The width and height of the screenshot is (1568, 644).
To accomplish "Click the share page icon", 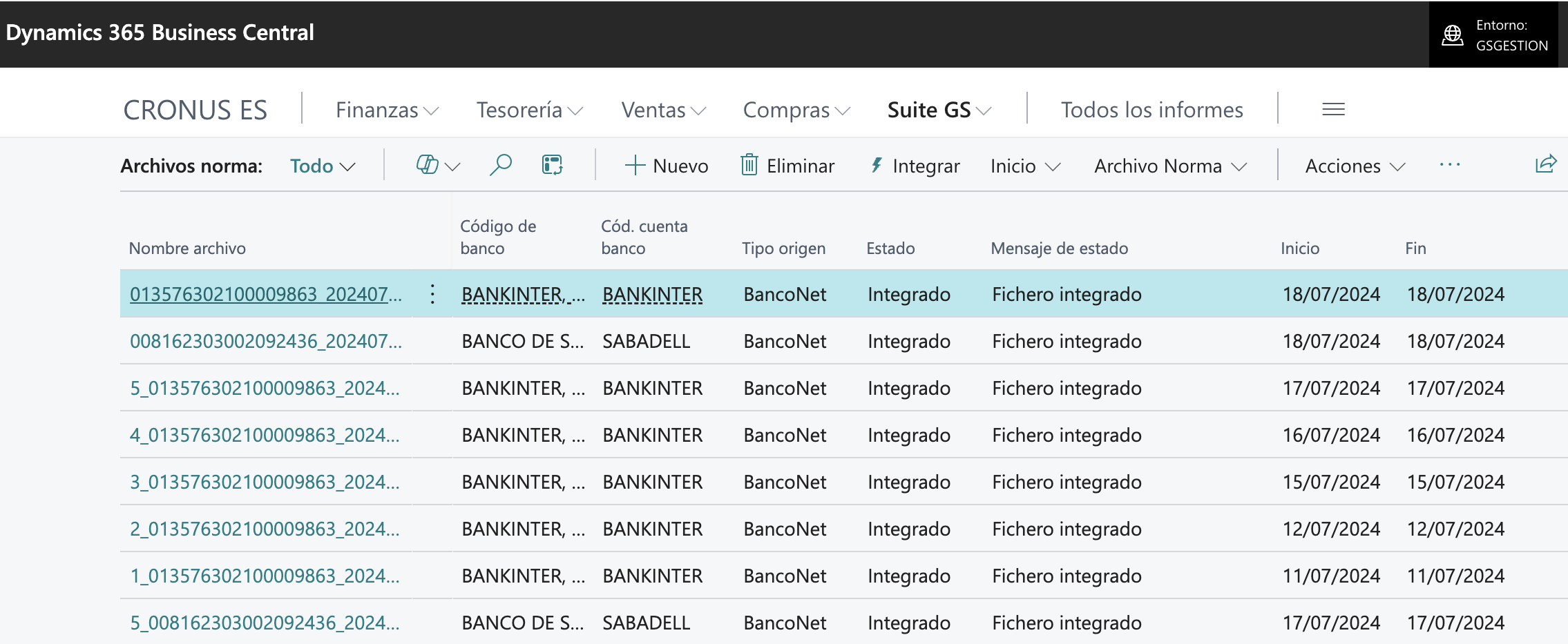I will (1546, 164).
